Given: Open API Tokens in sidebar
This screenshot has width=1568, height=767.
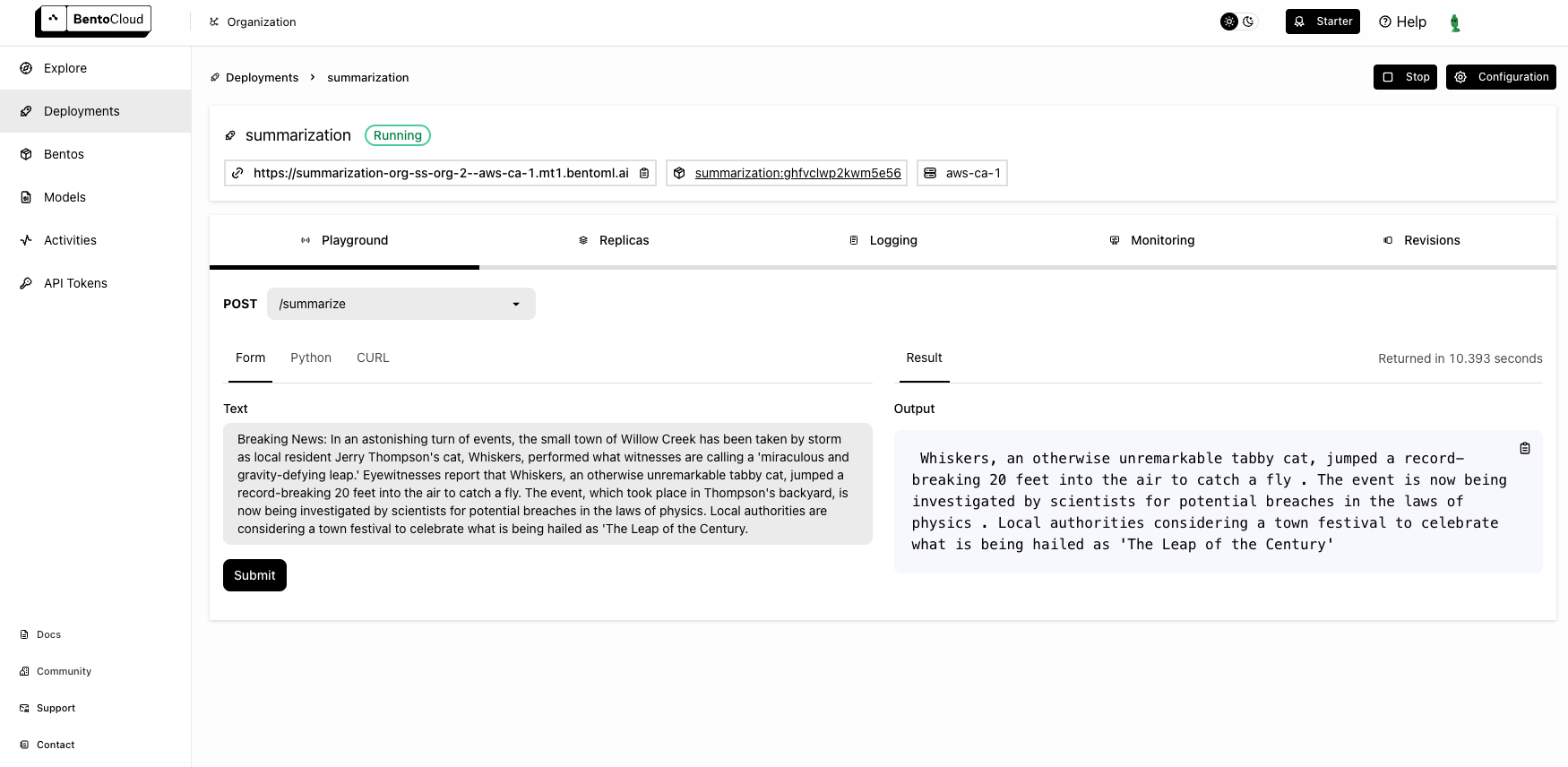Looking at the screenshot, I should click(95, 283).
